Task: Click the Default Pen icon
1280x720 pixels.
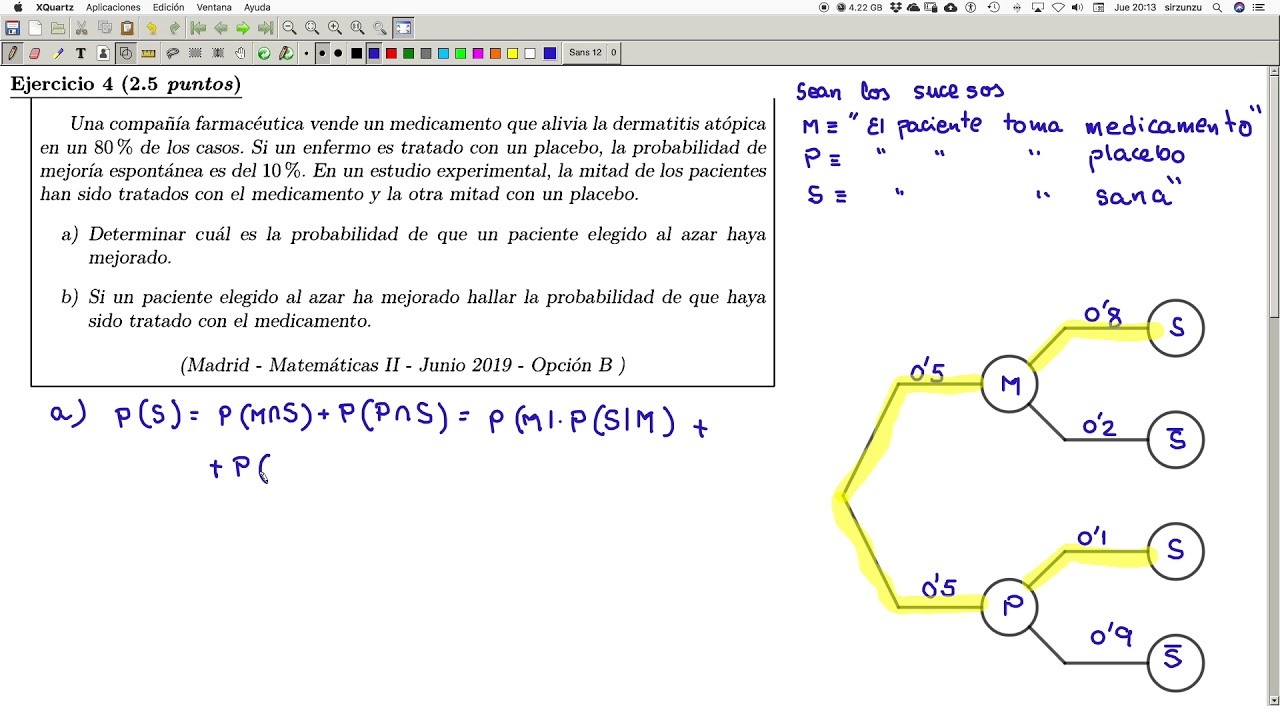Action: click(286, 53)
